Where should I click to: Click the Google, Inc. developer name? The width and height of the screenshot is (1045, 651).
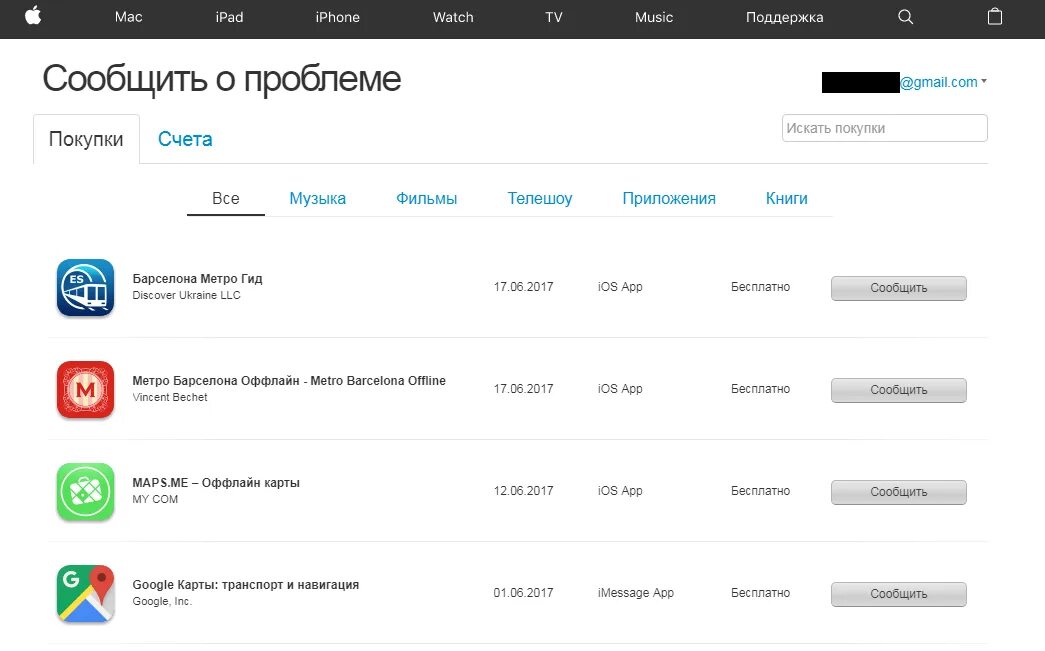click(162, 601)
